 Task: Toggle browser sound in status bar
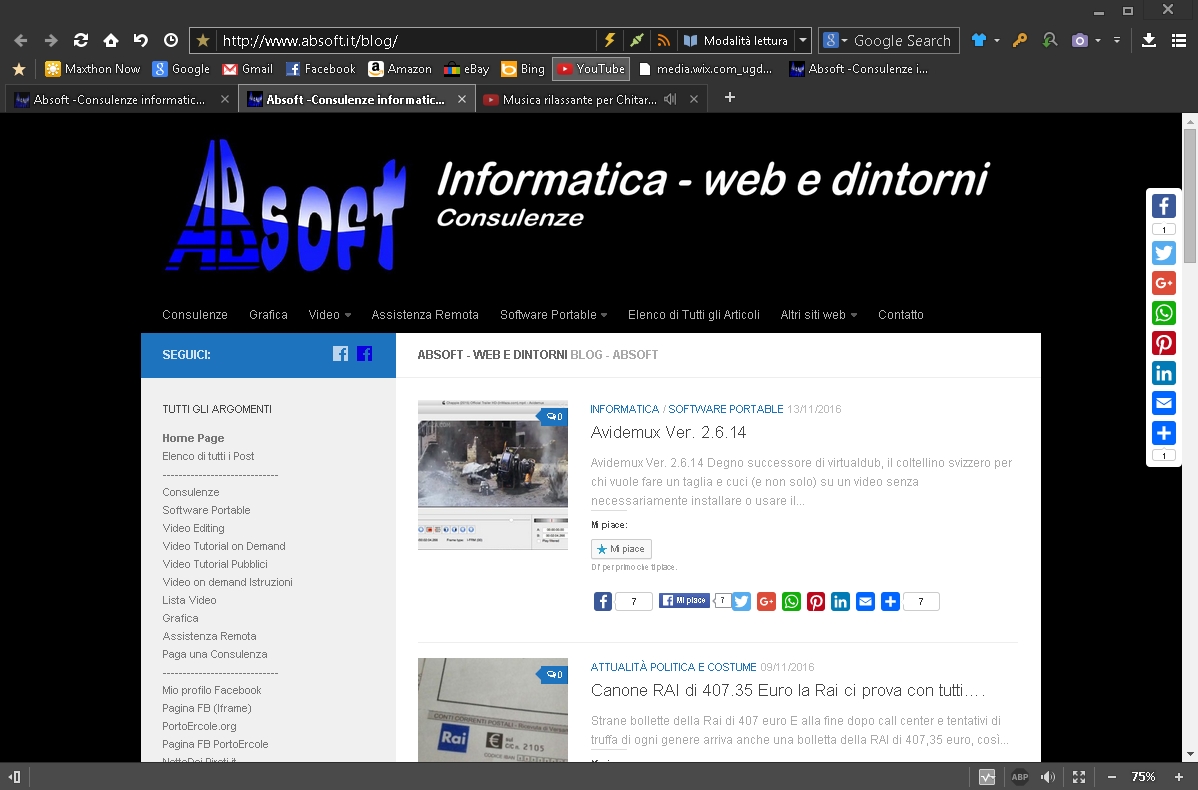1048,777
